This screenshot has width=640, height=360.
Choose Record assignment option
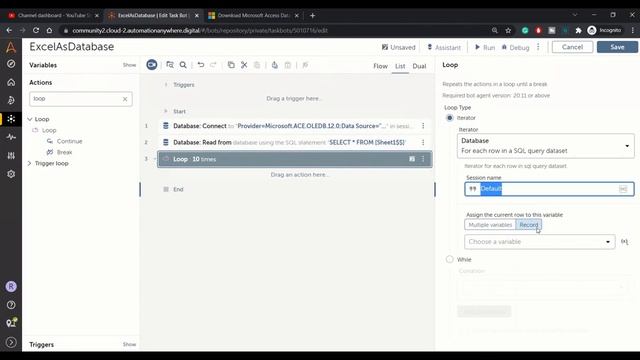coord(529,225)
